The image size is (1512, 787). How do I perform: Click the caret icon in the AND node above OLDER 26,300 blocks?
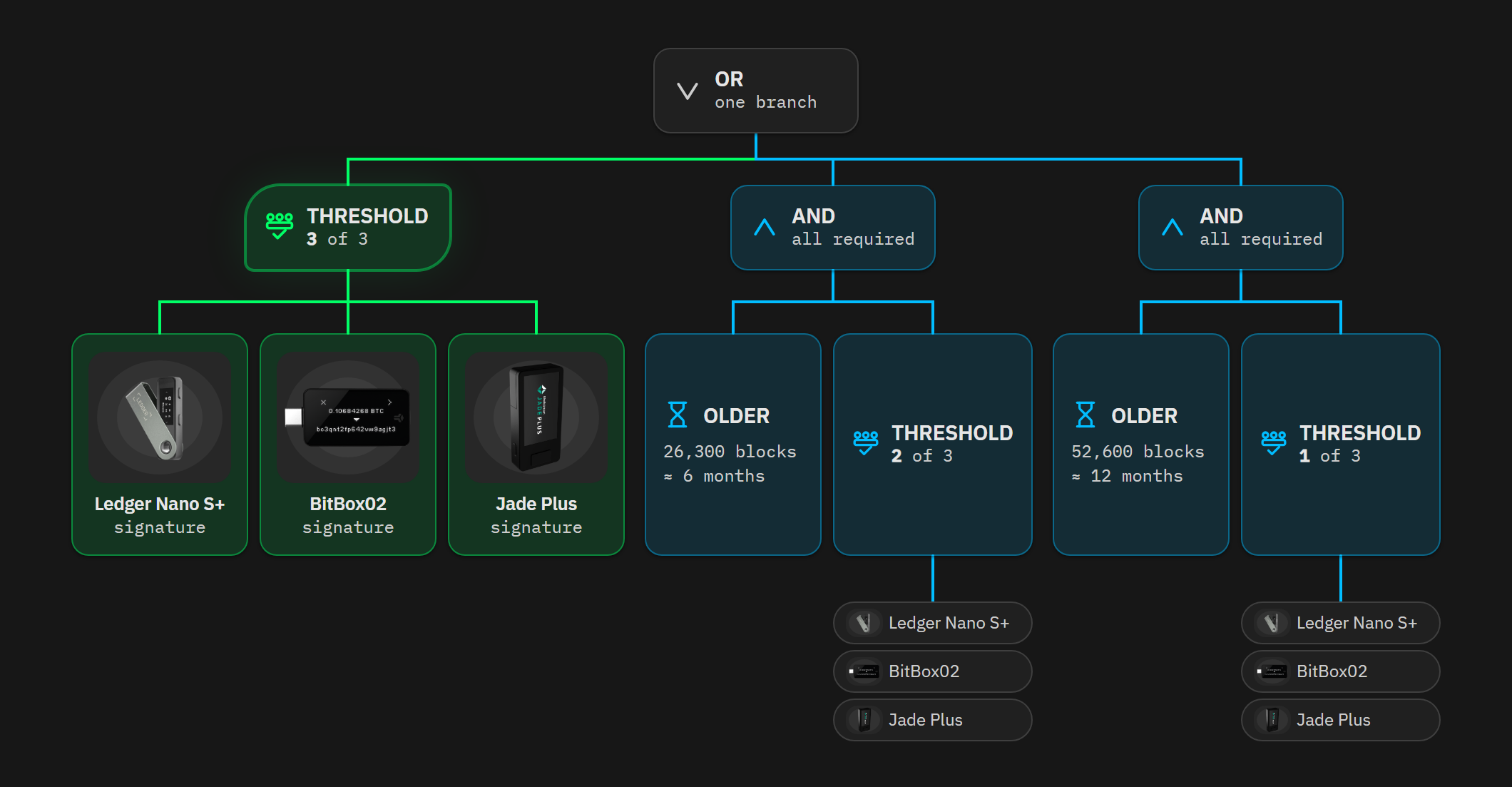[x=765, y=227]
